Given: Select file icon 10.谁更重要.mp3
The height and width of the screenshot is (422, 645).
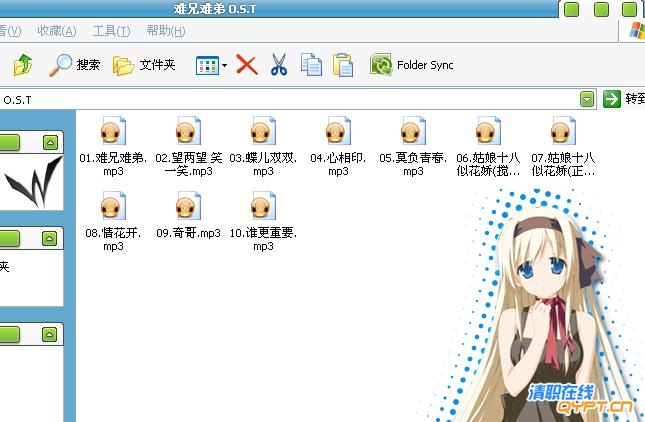Looking at the screenshot, I should [x=263, y=206].
